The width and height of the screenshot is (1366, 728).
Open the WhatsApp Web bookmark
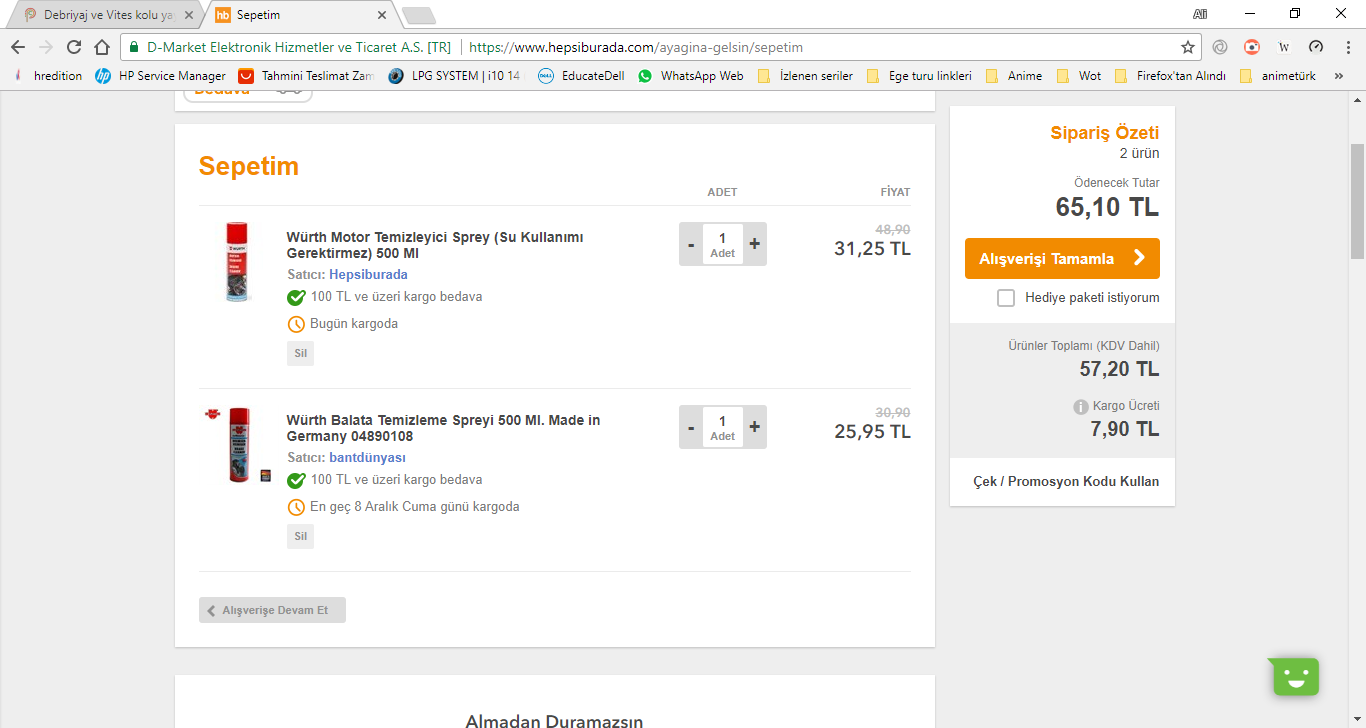click(690, 76)
